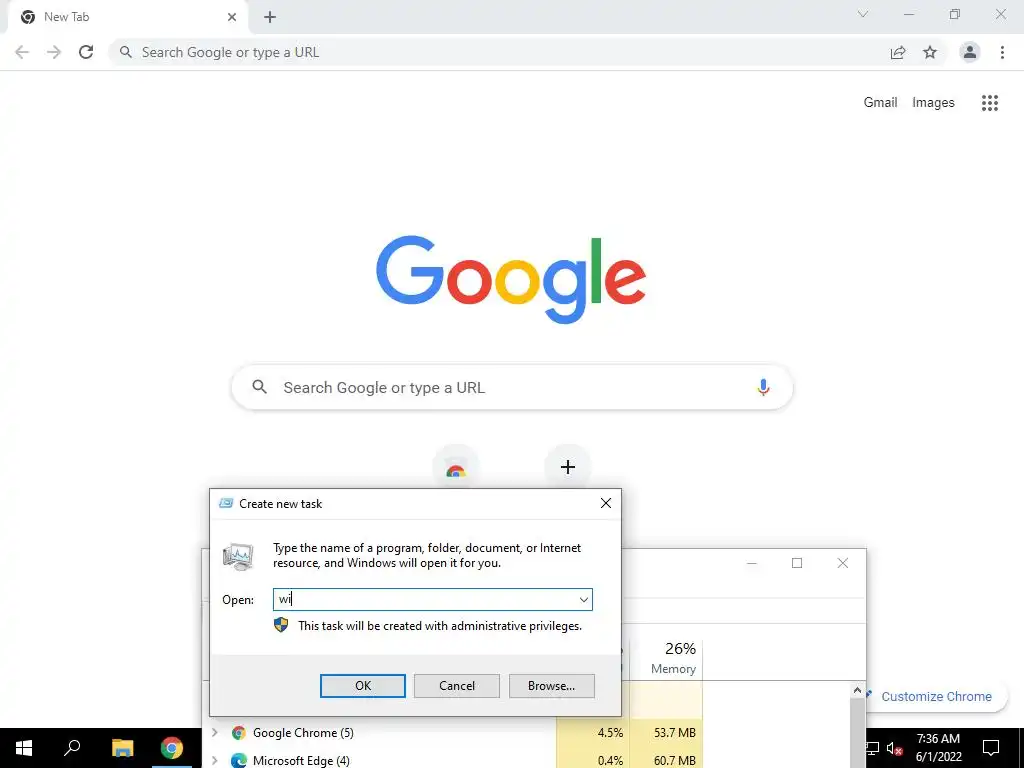Viewport: 1024px width, 768px height.
Task: Click the Task Manager scroll up arrow
Action: [x=857, y=690]
